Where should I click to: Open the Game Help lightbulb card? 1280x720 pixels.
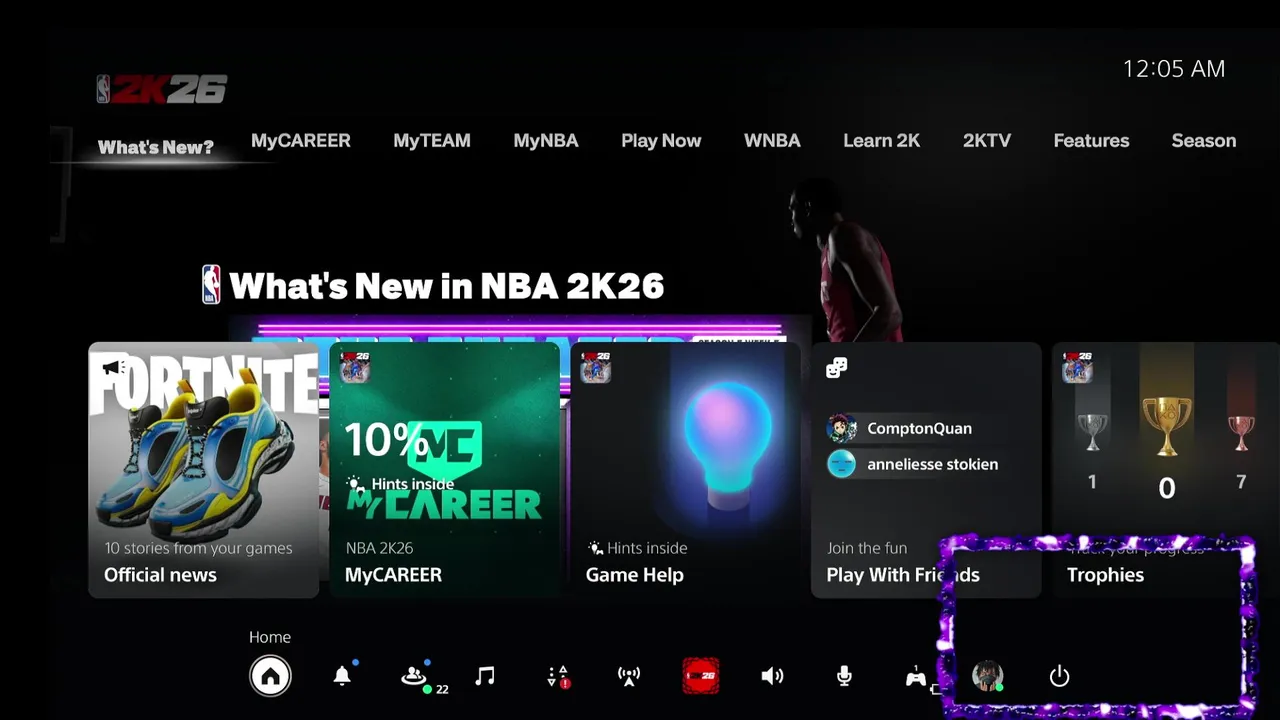click(685, 470)
